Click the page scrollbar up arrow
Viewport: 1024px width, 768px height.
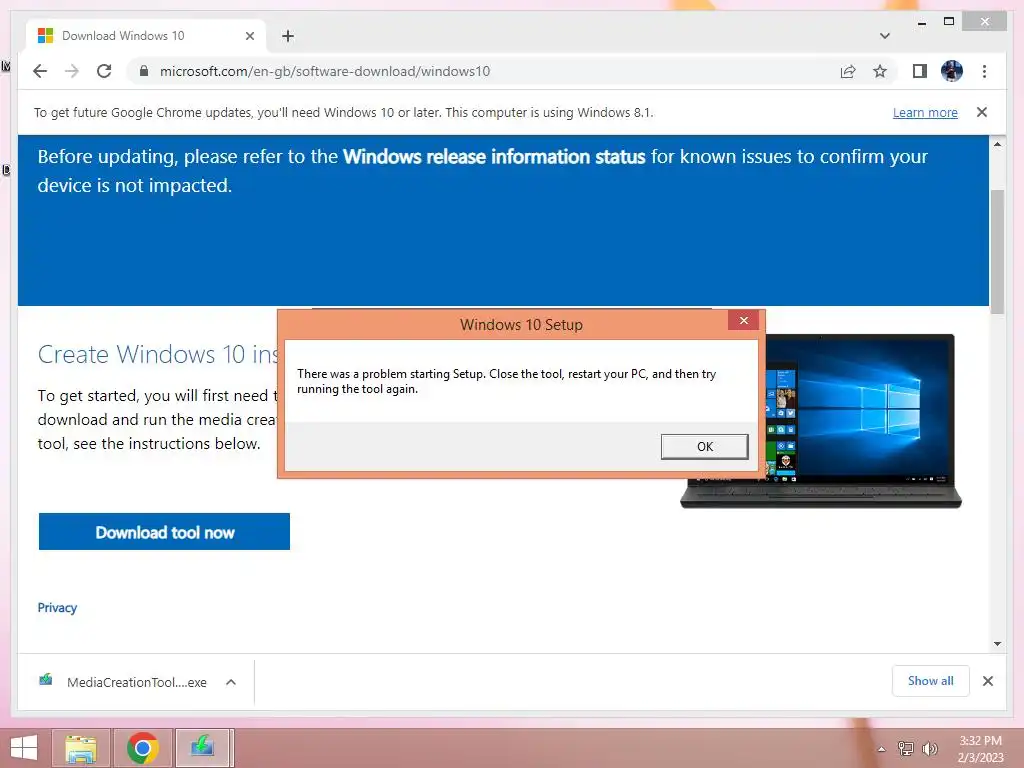click(x=997, y=144)
